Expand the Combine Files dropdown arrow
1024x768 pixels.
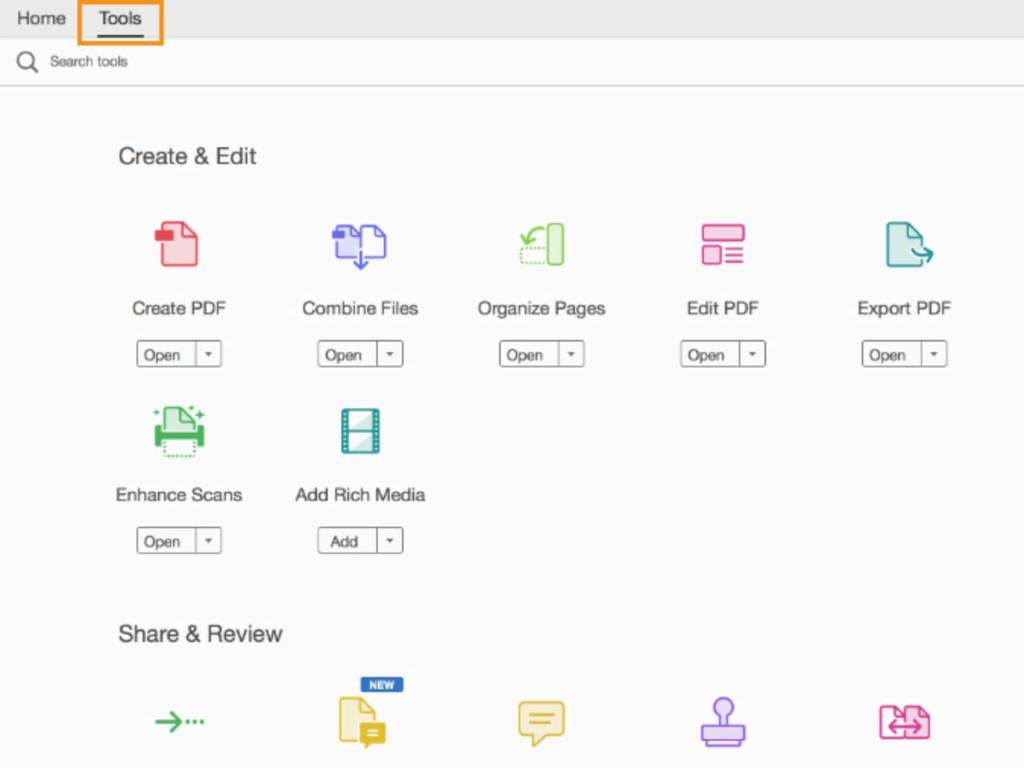click(390, 354)
